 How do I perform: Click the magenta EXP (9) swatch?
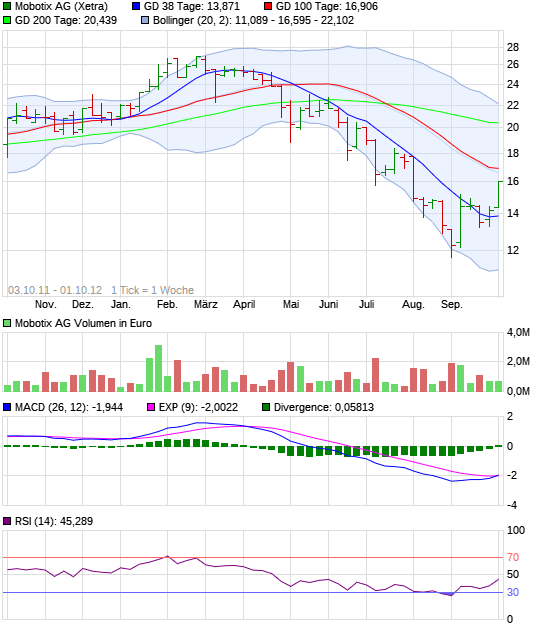tap(151, 408)
